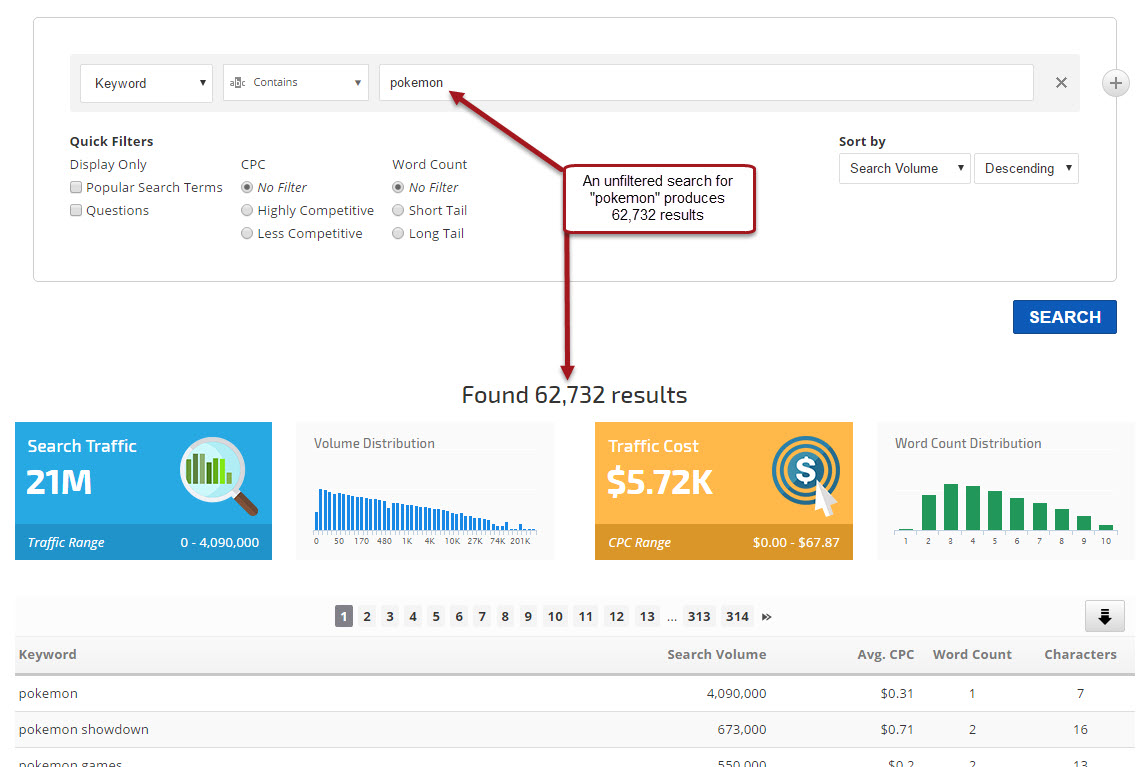Select Highly Competitive CPC radio option
1142x767 pixels.
[247, 211]
